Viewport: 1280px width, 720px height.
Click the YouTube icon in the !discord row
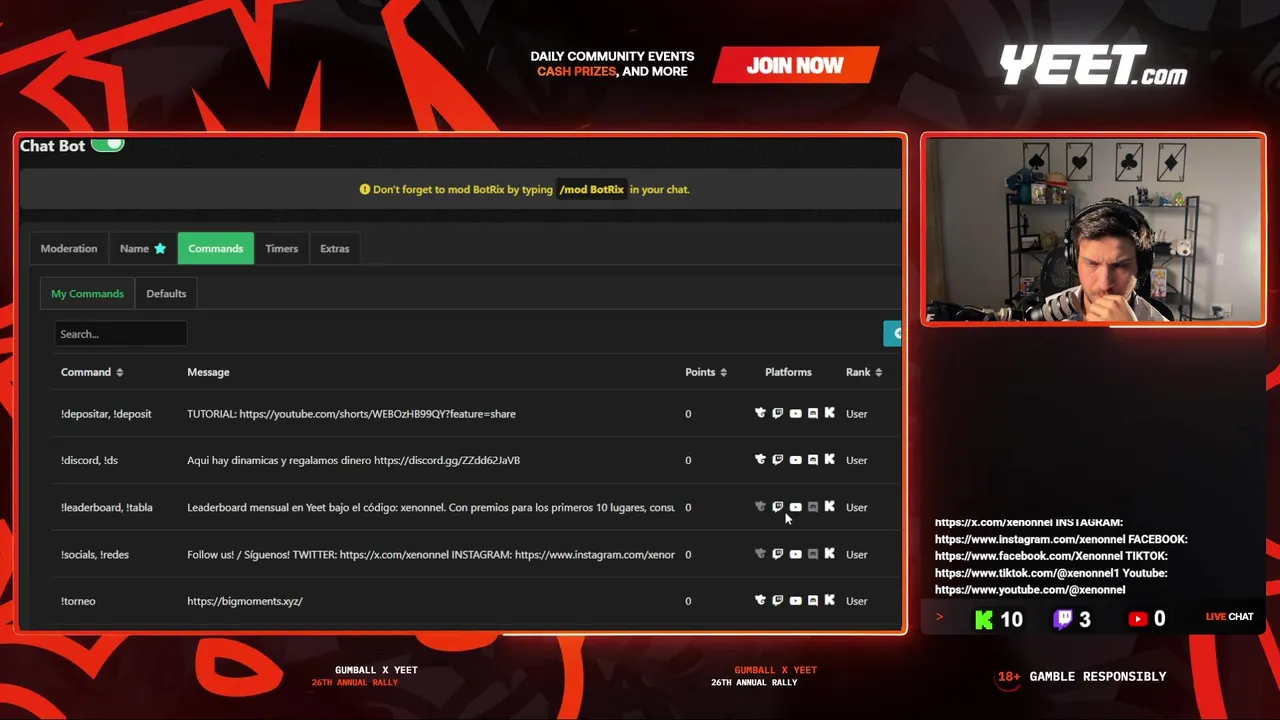(795, 460)
